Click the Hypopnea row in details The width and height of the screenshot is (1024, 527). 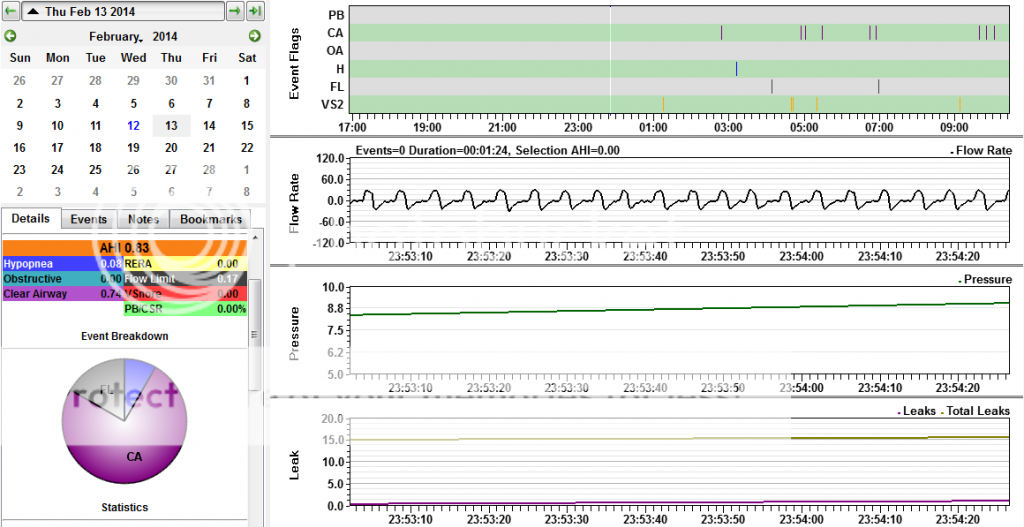62,263
